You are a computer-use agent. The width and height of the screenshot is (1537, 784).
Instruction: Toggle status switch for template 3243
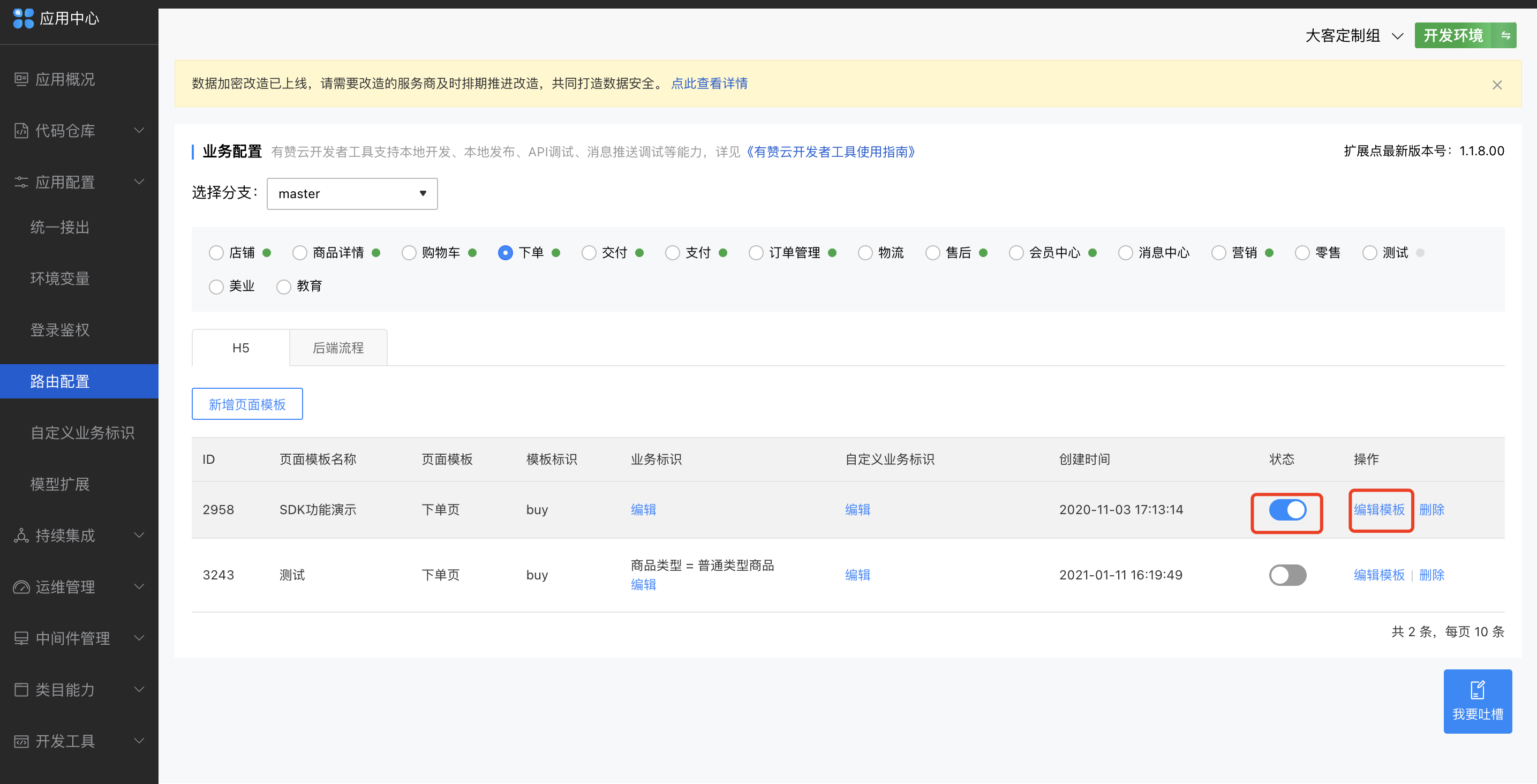(1287, 575)
